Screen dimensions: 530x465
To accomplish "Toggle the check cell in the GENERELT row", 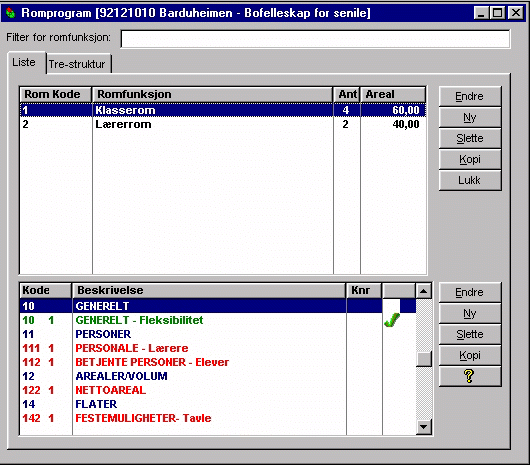I will pyautogui.click(x=392, y=306).
